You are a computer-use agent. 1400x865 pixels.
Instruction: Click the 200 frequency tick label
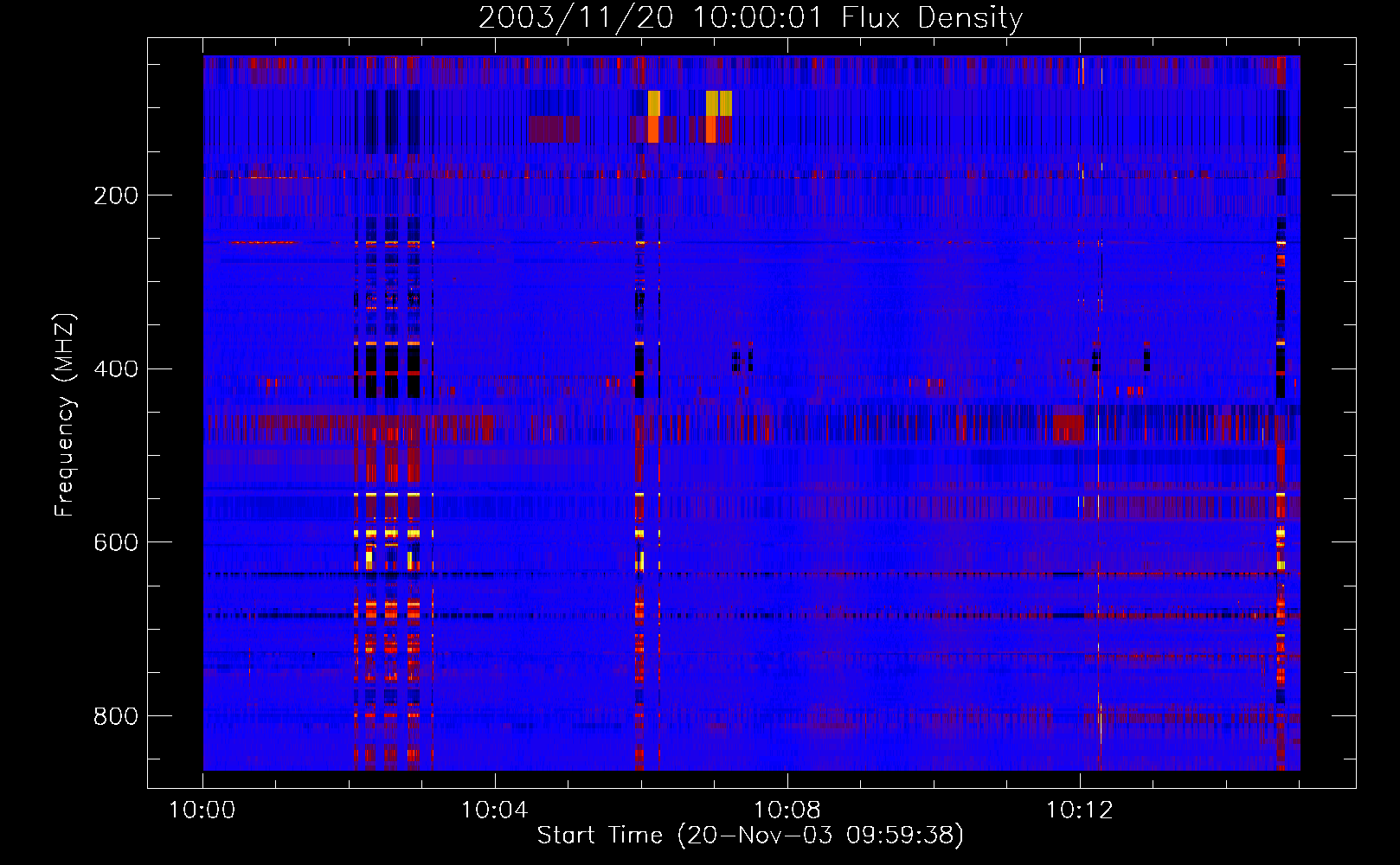pyautogui.click(x=116, y=195)
